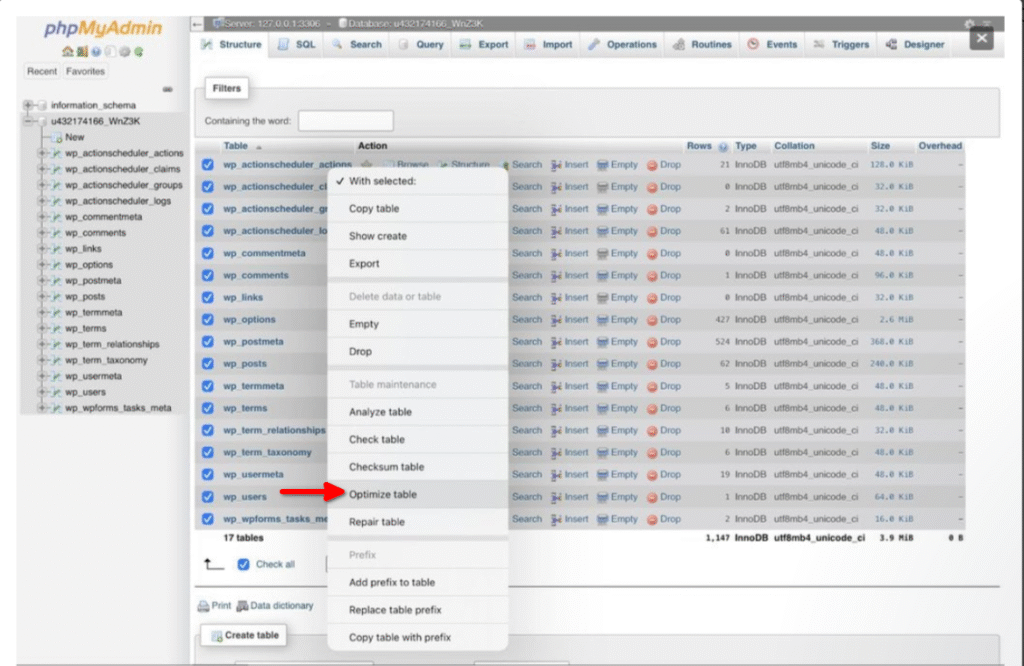Click the Database u432174166_WnZ3K breadcrumb
The width and height of the screenshot is (1024, 666).
point(411,24)
